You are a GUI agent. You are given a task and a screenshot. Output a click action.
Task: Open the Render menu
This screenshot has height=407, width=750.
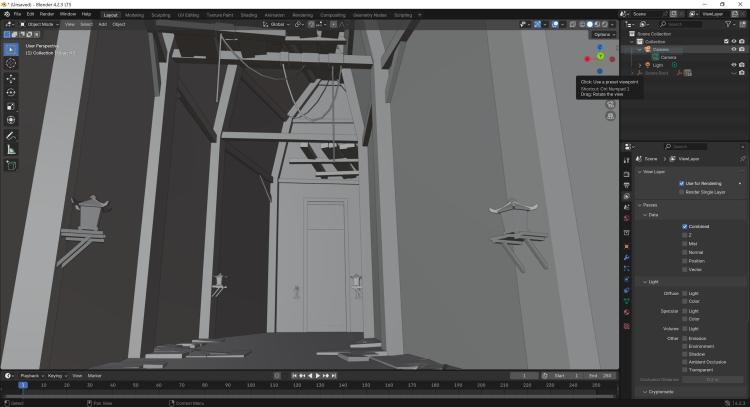click(47, 14)
